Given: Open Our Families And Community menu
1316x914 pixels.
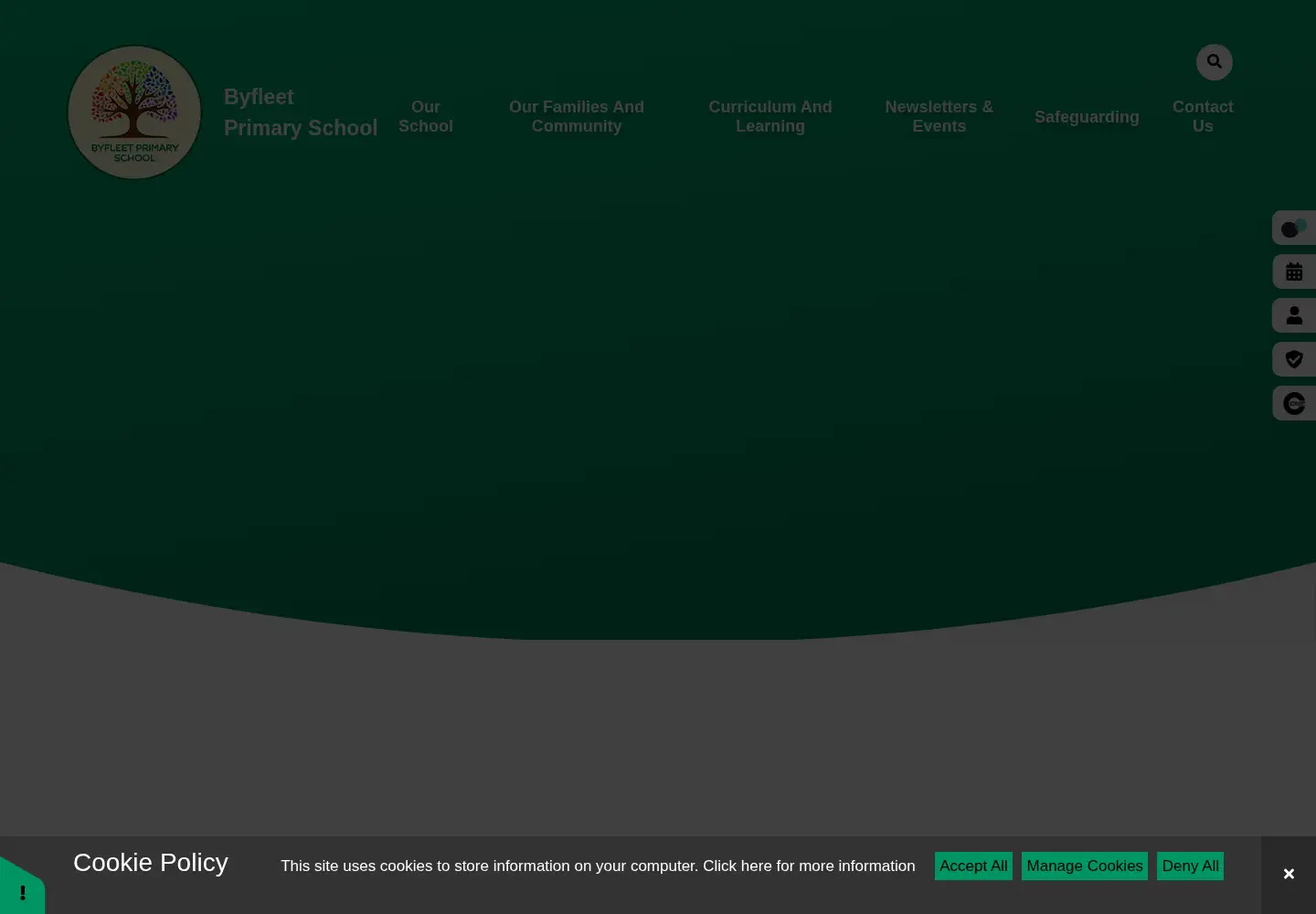Looking at the screenshot, I should tap(577, 117).
